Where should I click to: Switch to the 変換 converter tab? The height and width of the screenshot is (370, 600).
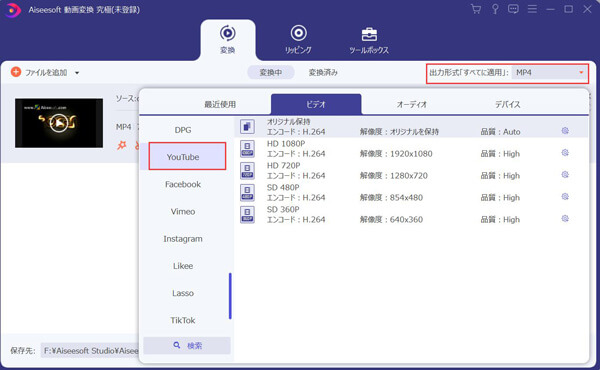tap(228, 40)
